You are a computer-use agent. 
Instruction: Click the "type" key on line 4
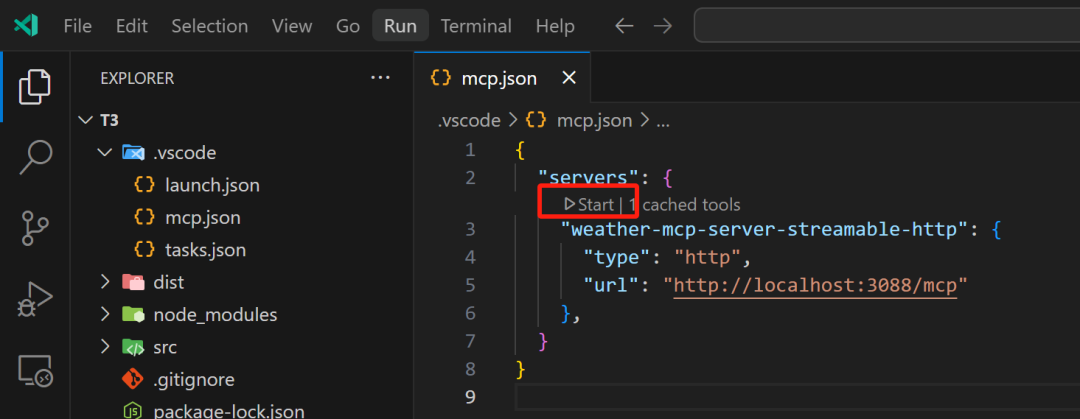coord(616,258)
